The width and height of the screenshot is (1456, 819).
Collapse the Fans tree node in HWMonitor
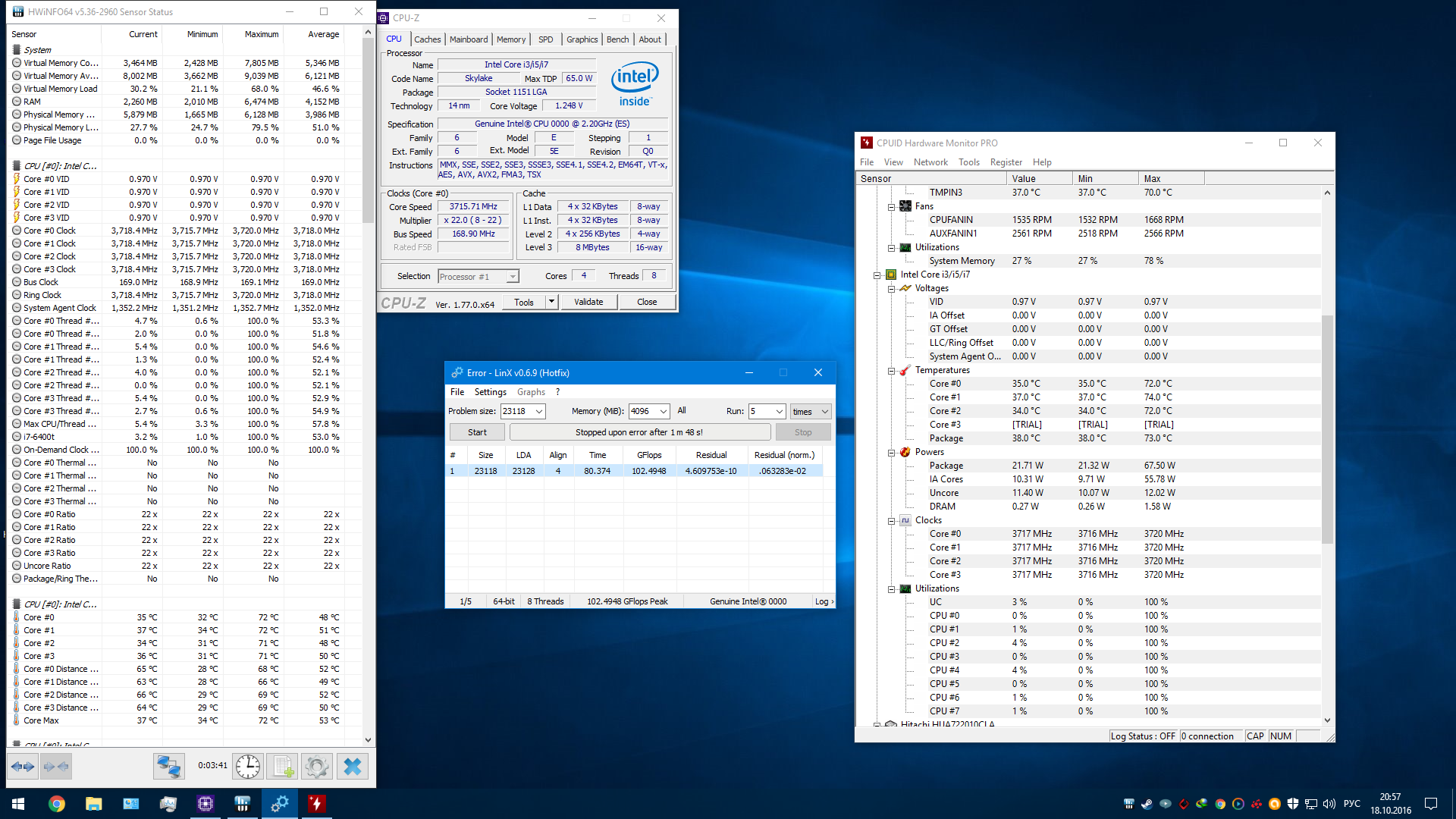(x=891, y=206)
